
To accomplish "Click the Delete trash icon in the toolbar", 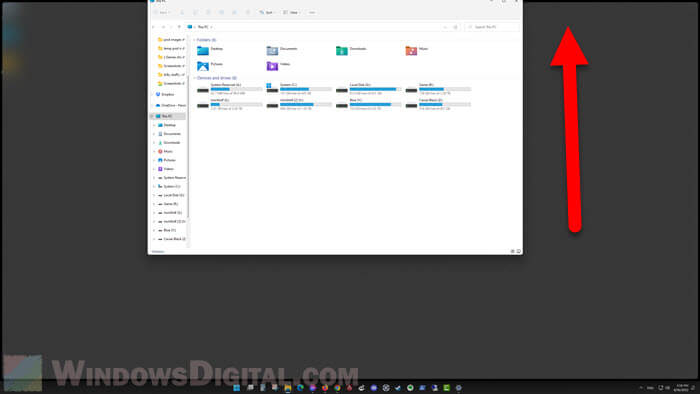I will coord(248,12).
